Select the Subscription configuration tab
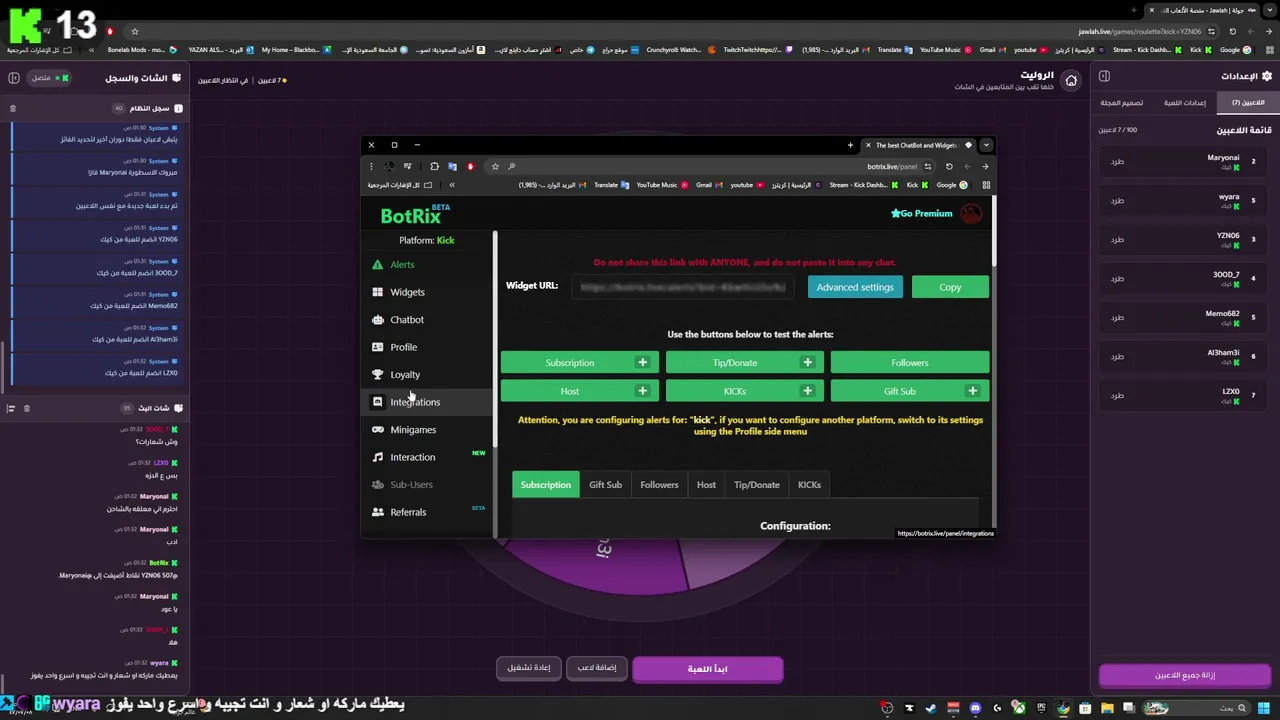The image size is (1280, 720). tap(546, 485)
